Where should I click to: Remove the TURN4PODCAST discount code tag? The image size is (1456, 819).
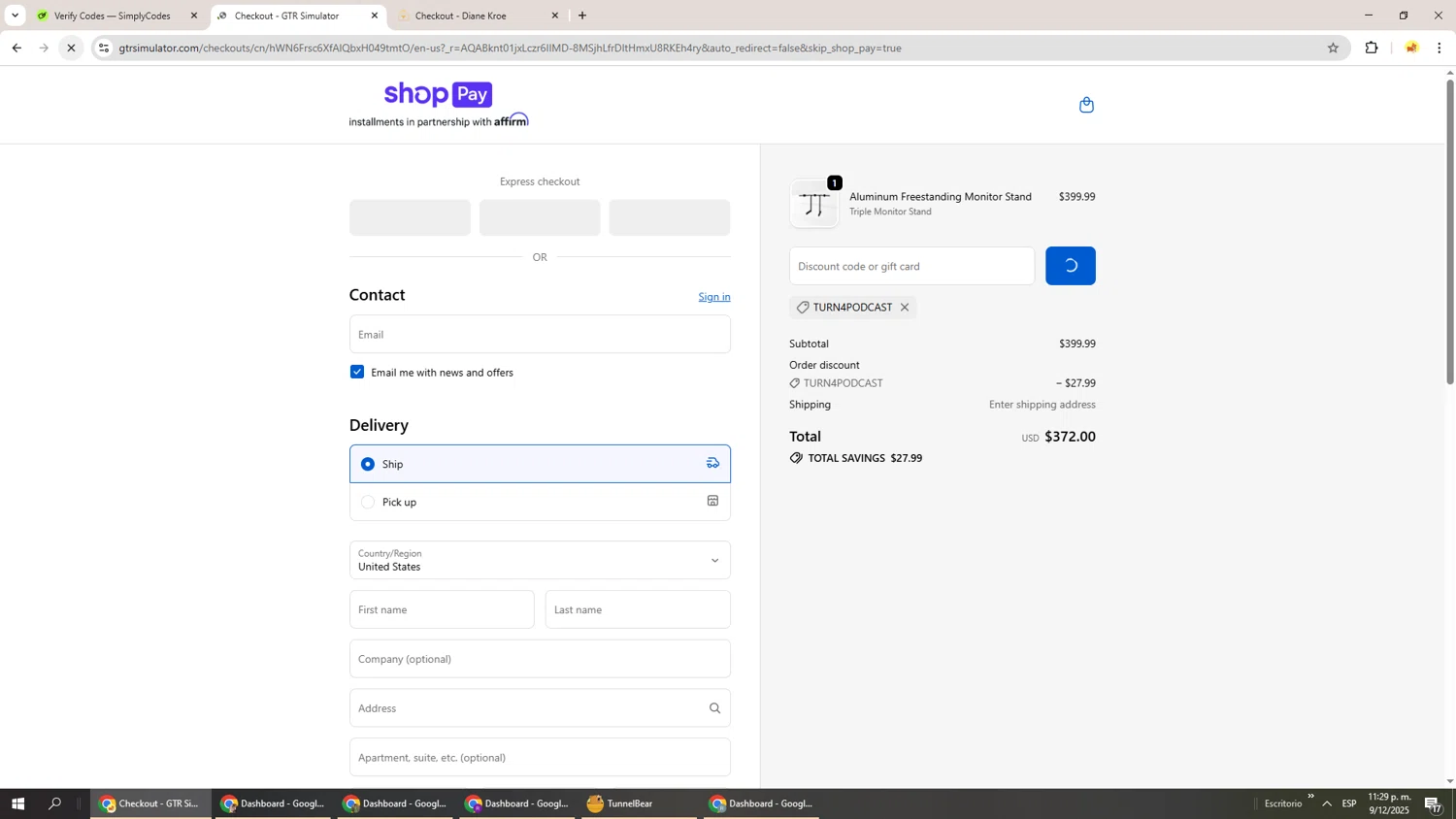pyautogui.click(x=905, y=308)
